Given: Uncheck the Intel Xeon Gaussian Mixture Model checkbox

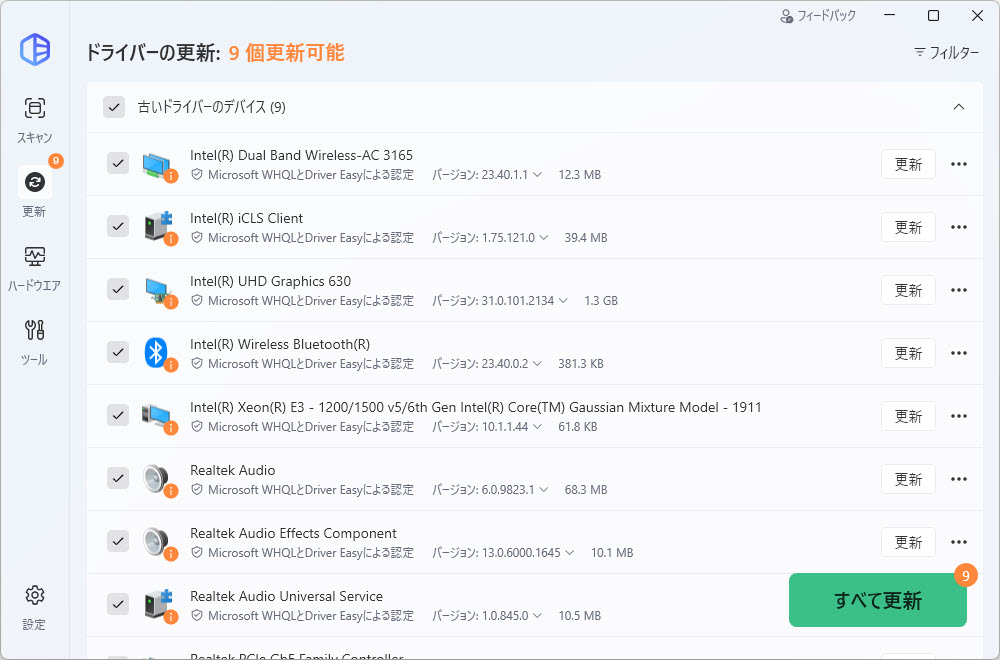Looking at the screenshot, I should (x=118, y=415).
